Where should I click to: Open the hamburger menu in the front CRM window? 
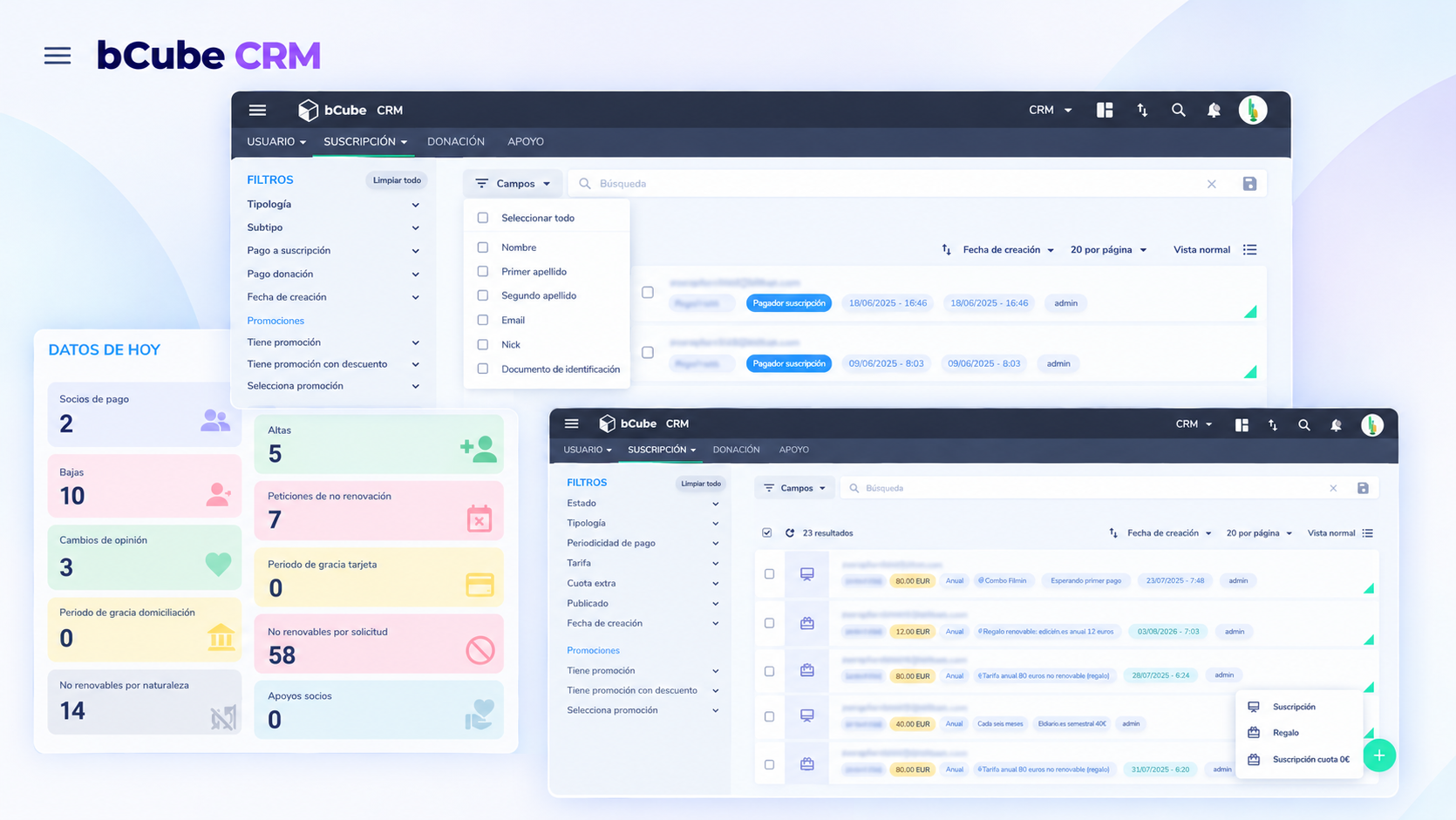click(572, 424)
